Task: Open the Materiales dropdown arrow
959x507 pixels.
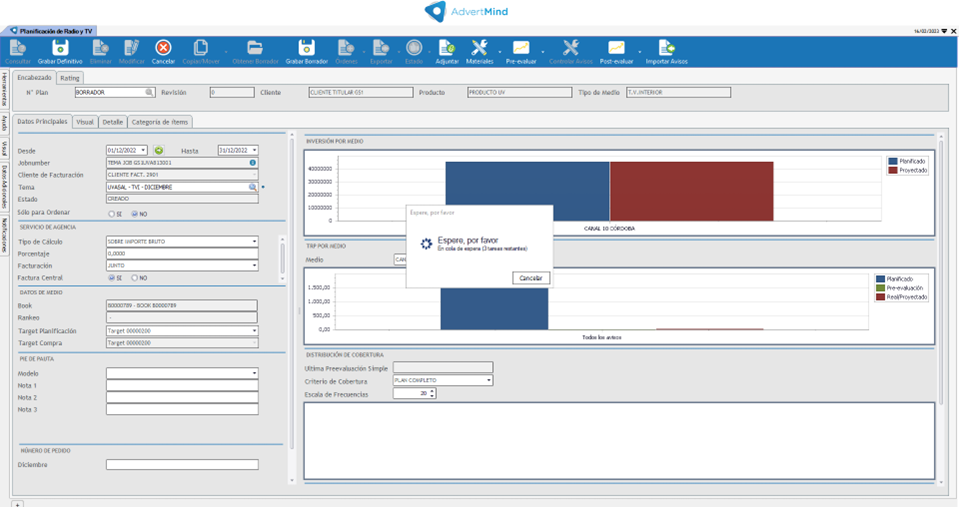Action: coord(500,51)
